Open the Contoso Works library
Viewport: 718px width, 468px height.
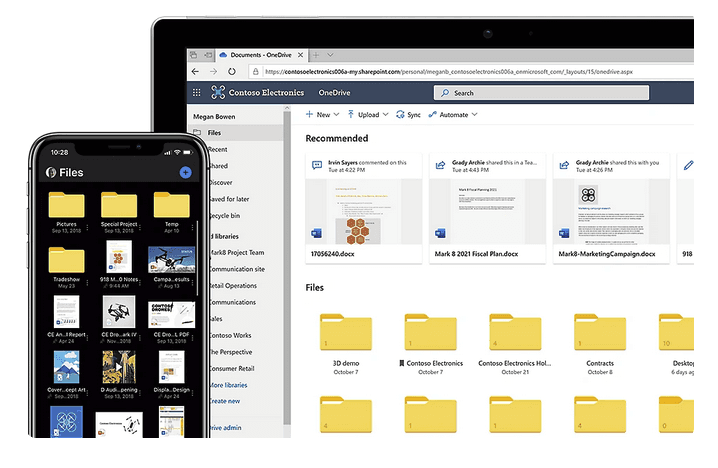pyautogui.click(x=230, y=335)
